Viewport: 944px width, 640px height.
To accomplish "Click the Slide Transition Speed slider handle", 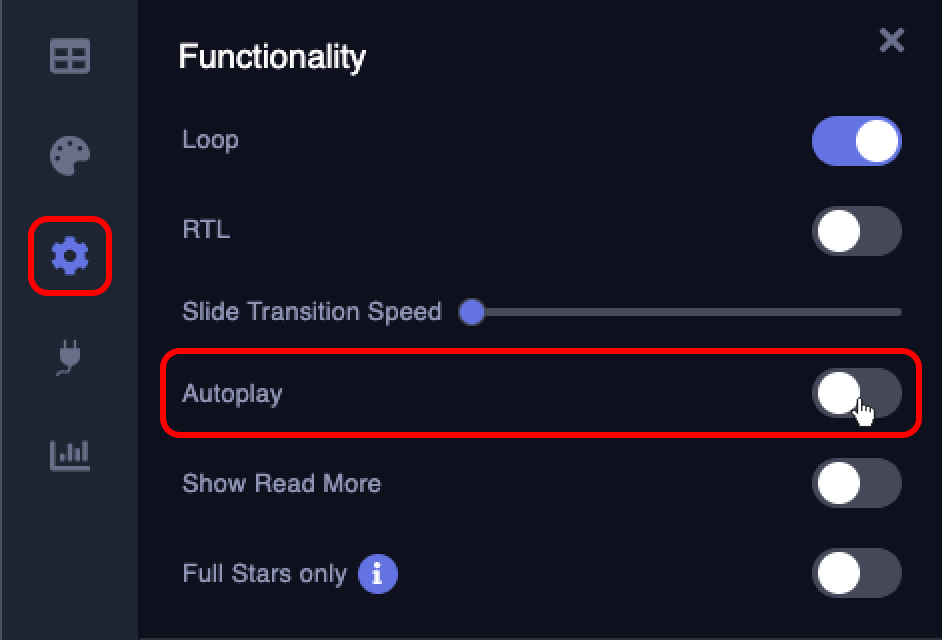I will tap(471, 312).
